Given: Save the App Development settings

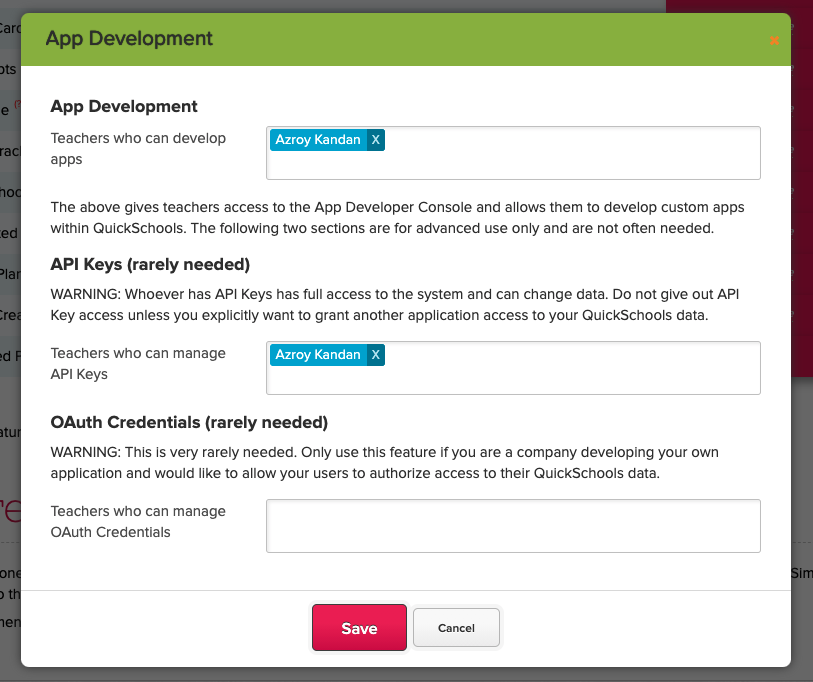Looking at the screenshot, I should [359, 628].
